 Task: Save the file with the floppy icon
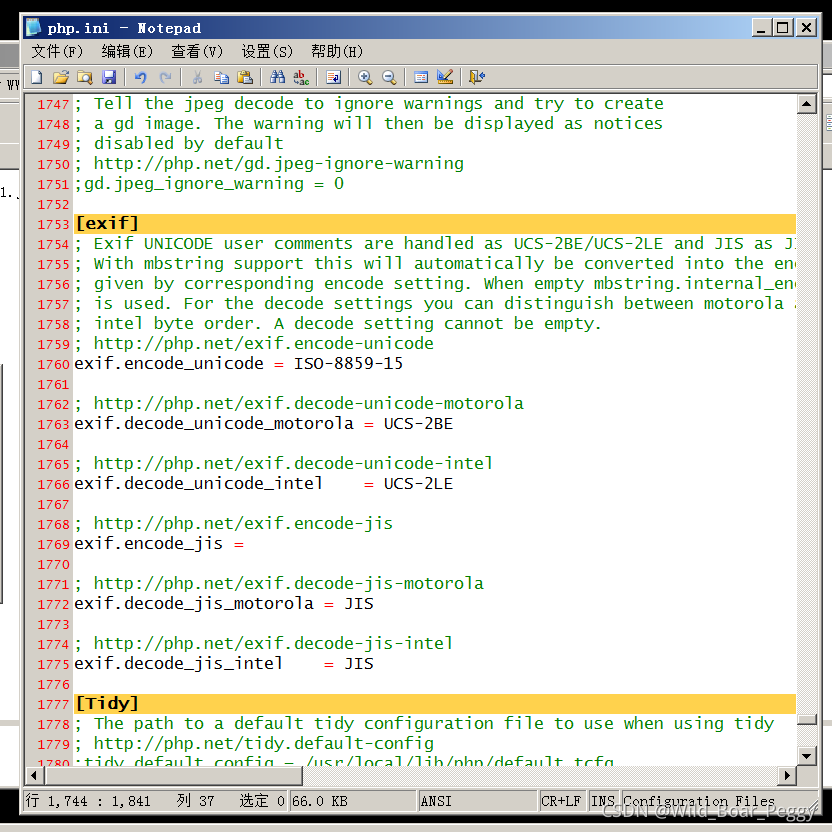coord(109,77)
